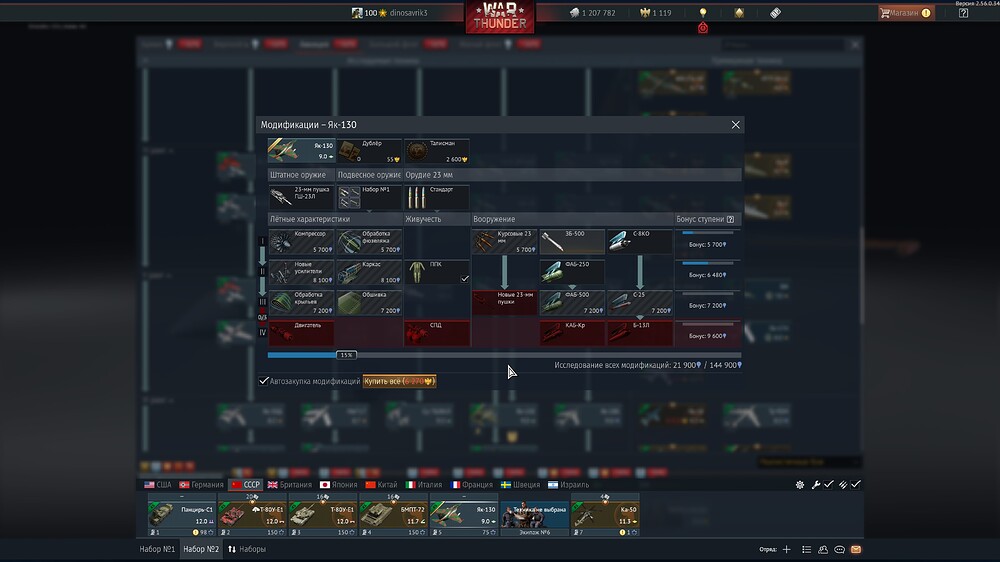Toggle auto-repair checkbox next to wrench icon
This screenshot has height=562, width=1000.
click(828, 485)
